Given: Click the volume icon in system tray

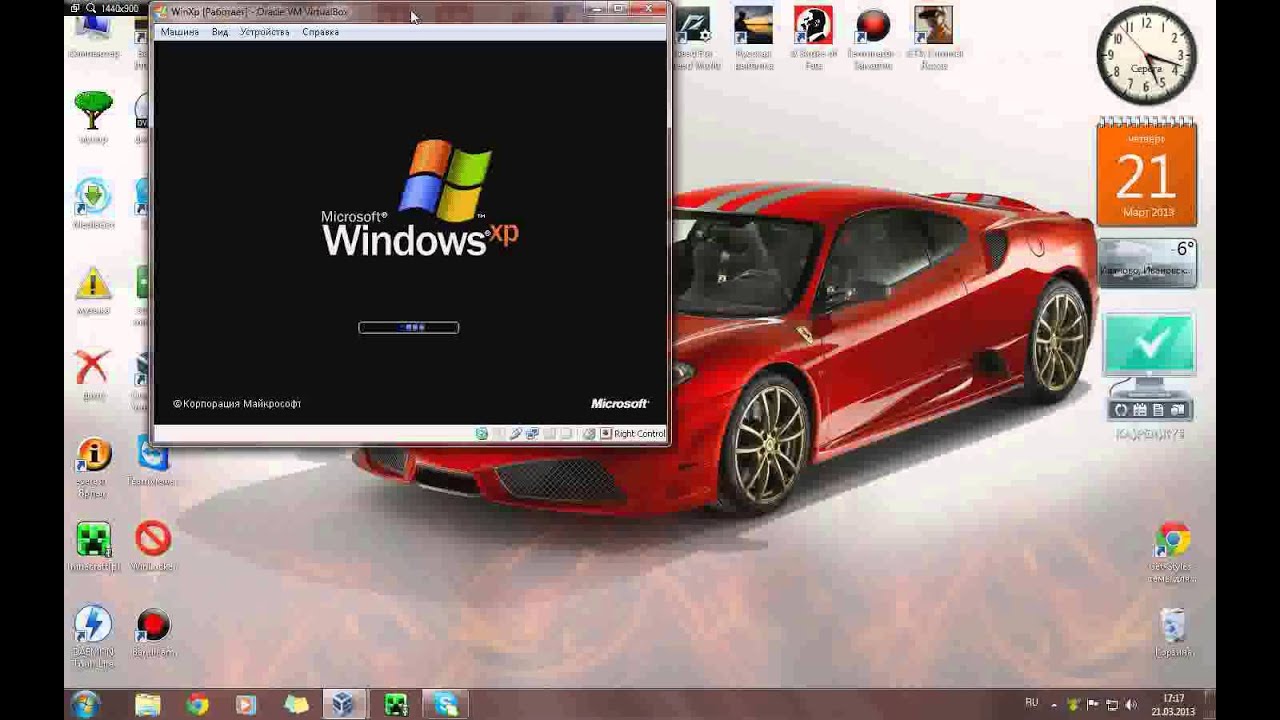Looking at the screenshot, I should 1130,705.
